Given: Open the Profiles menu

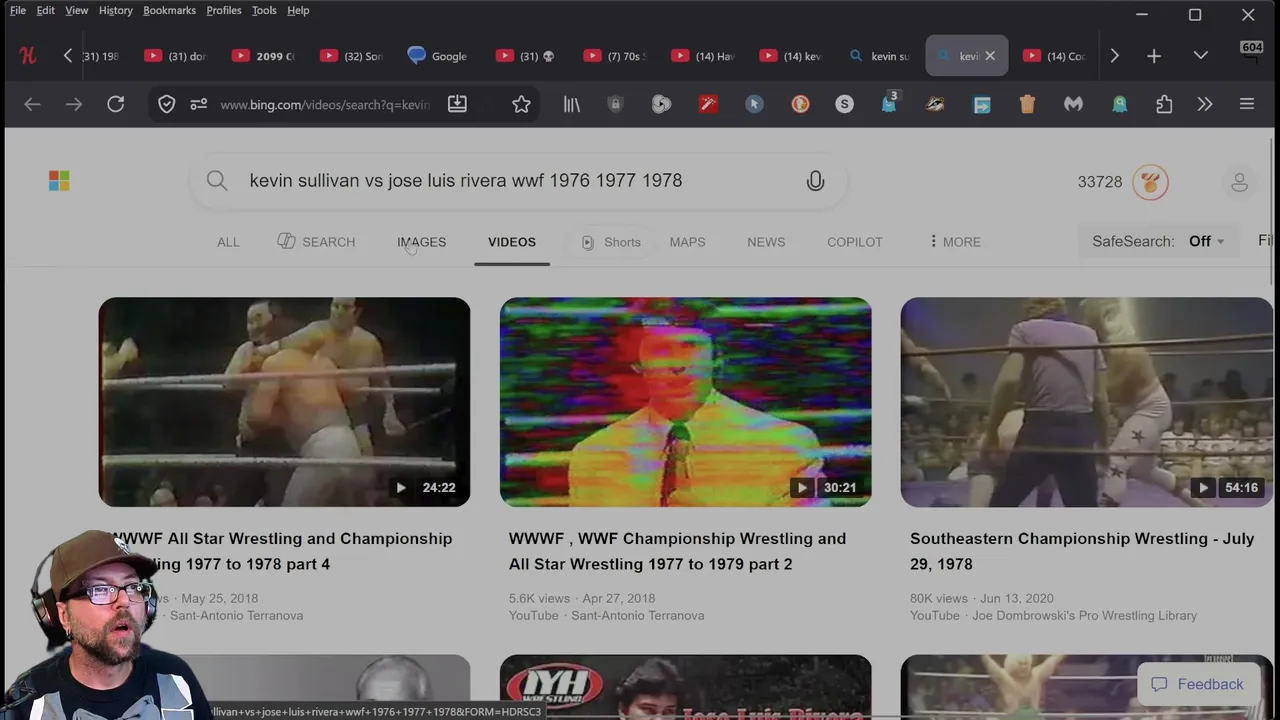Looking at the screenshot, I should point(224,10).
